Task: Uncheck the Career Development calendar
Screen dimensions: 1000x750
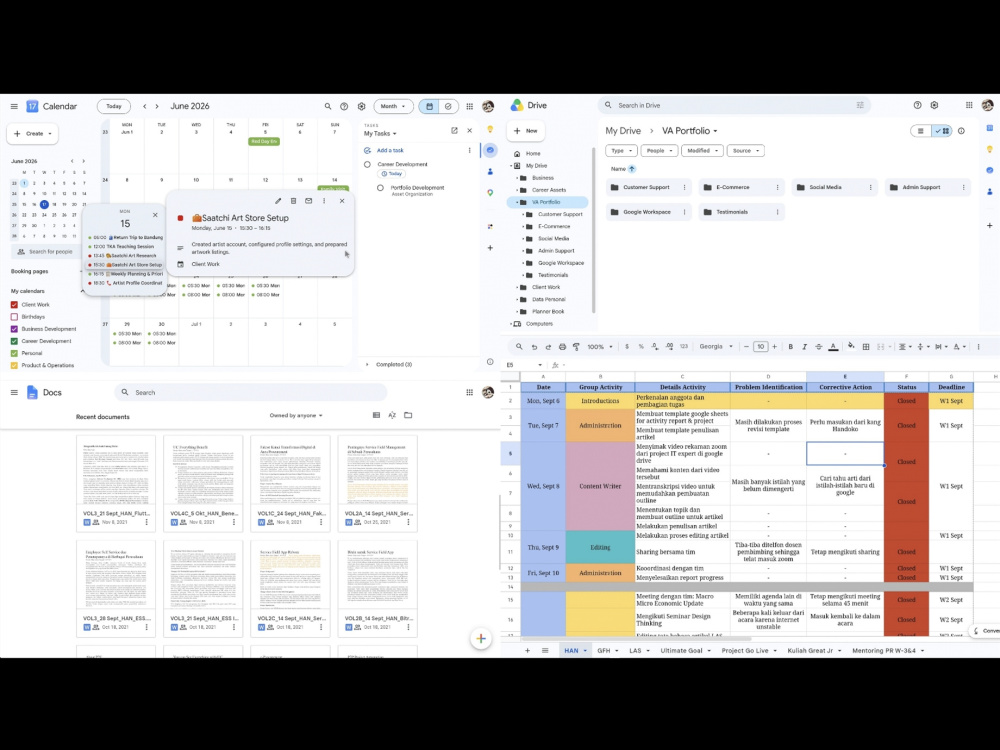Action: coord(14,341)
